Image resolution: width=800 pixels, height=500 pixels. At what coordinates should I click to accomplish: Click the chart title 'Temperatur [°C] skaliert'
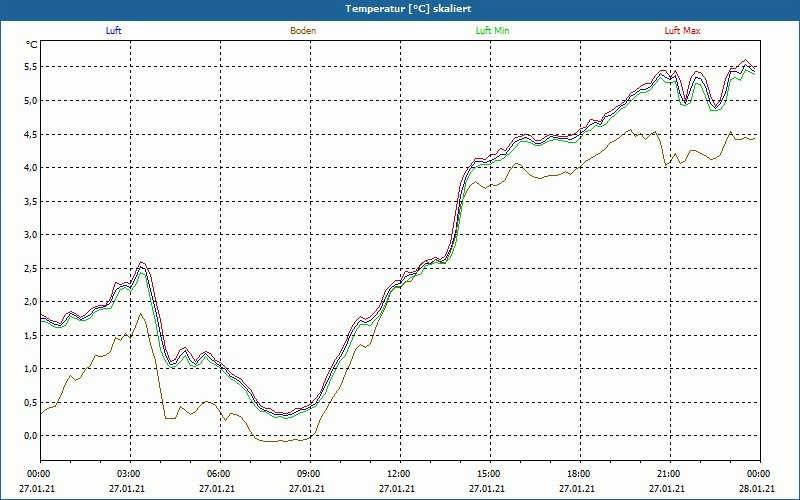pos(408,9)
